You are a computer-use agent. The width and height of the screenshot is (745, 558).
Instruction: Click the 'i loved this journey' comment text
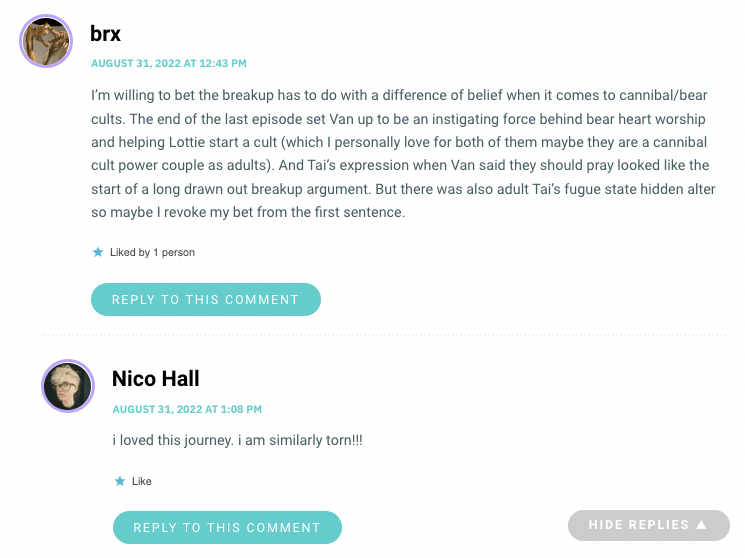pos(238,440)
